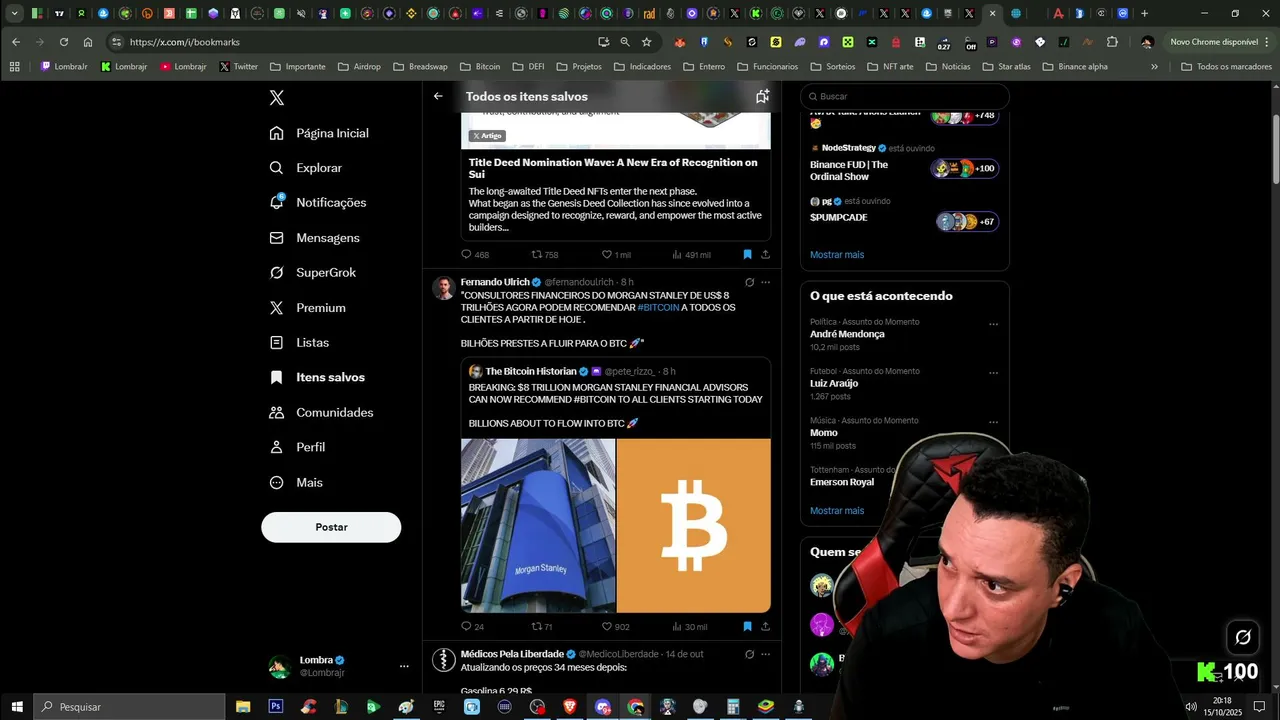The width and height of the screenshot is (1280, 720).
Task: Open Grok icon on Fernando Ulrich post
Action: pos(749,282)
